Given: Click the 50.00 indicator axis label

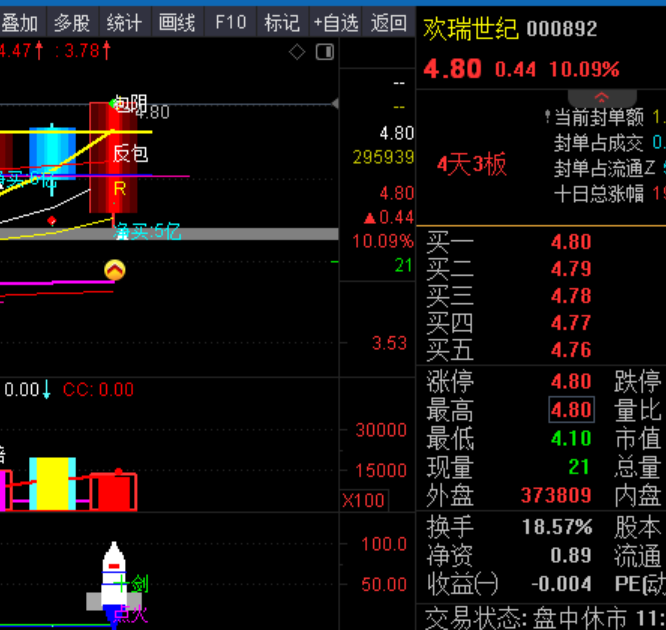Looking at the screenshot, I should coord(384,585).
